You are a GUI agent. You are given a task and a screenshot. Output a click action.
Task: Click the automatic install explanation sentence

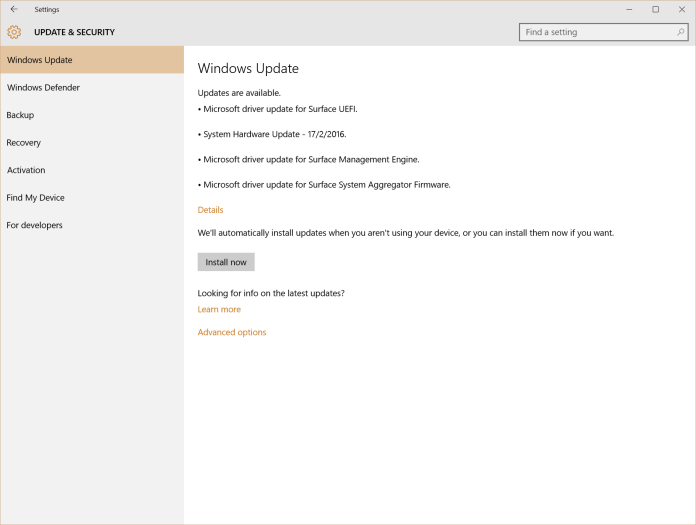click(x=406, y=233)
